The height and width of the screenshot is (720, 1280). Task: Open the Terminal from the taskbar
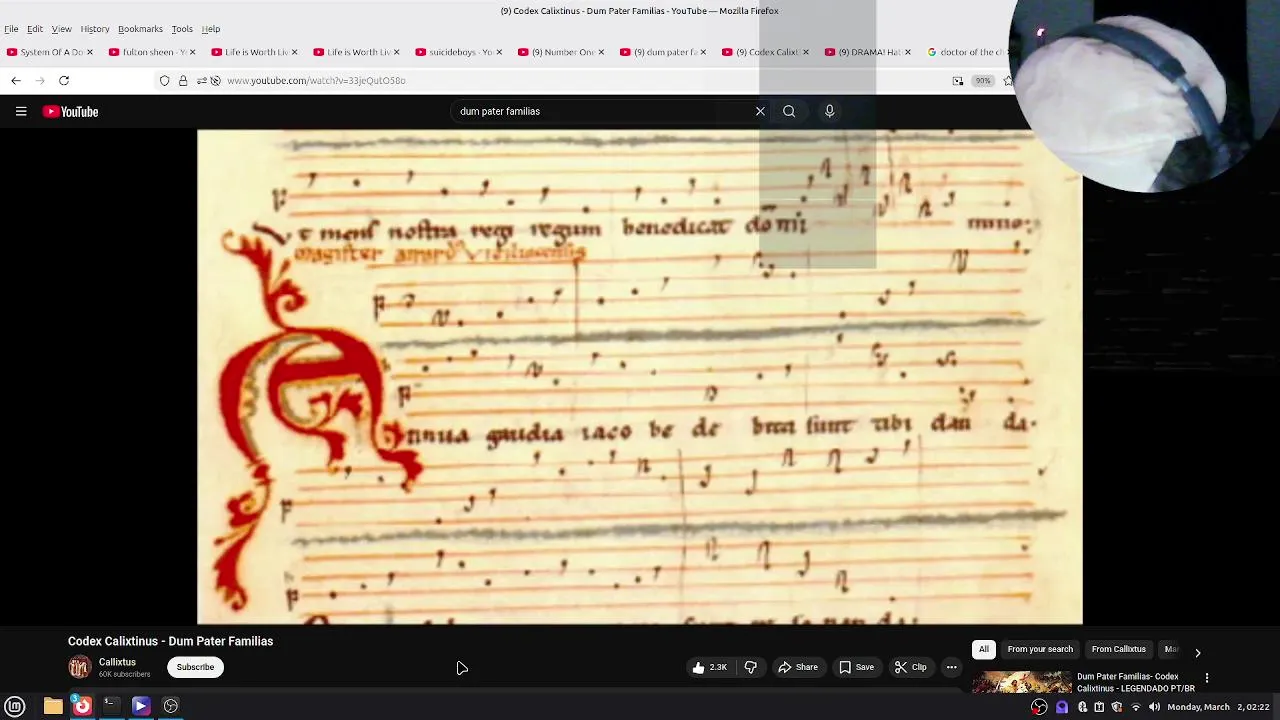coord(111,706)
